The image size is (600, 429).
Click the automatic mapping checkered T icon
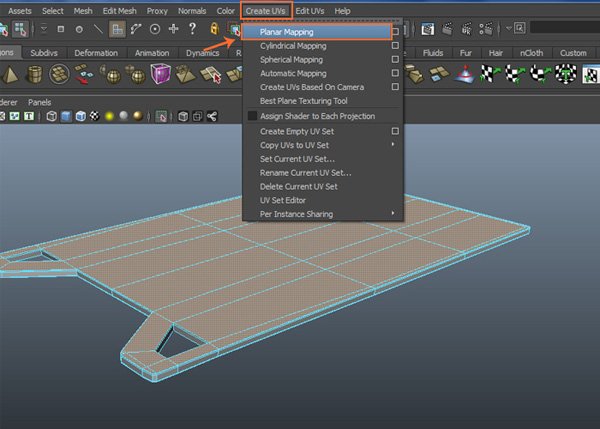click(x=566, y=74)
